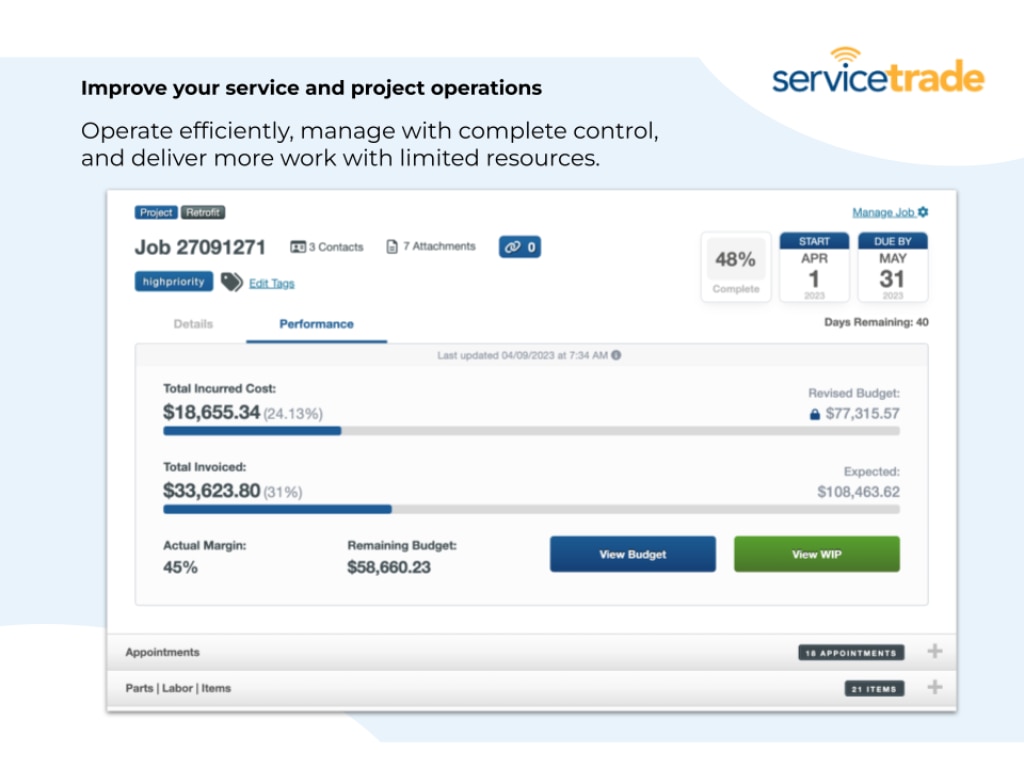1024x768 pixels.
Task: Click the Manage Job gear icon
Action: tap(923, 212)
